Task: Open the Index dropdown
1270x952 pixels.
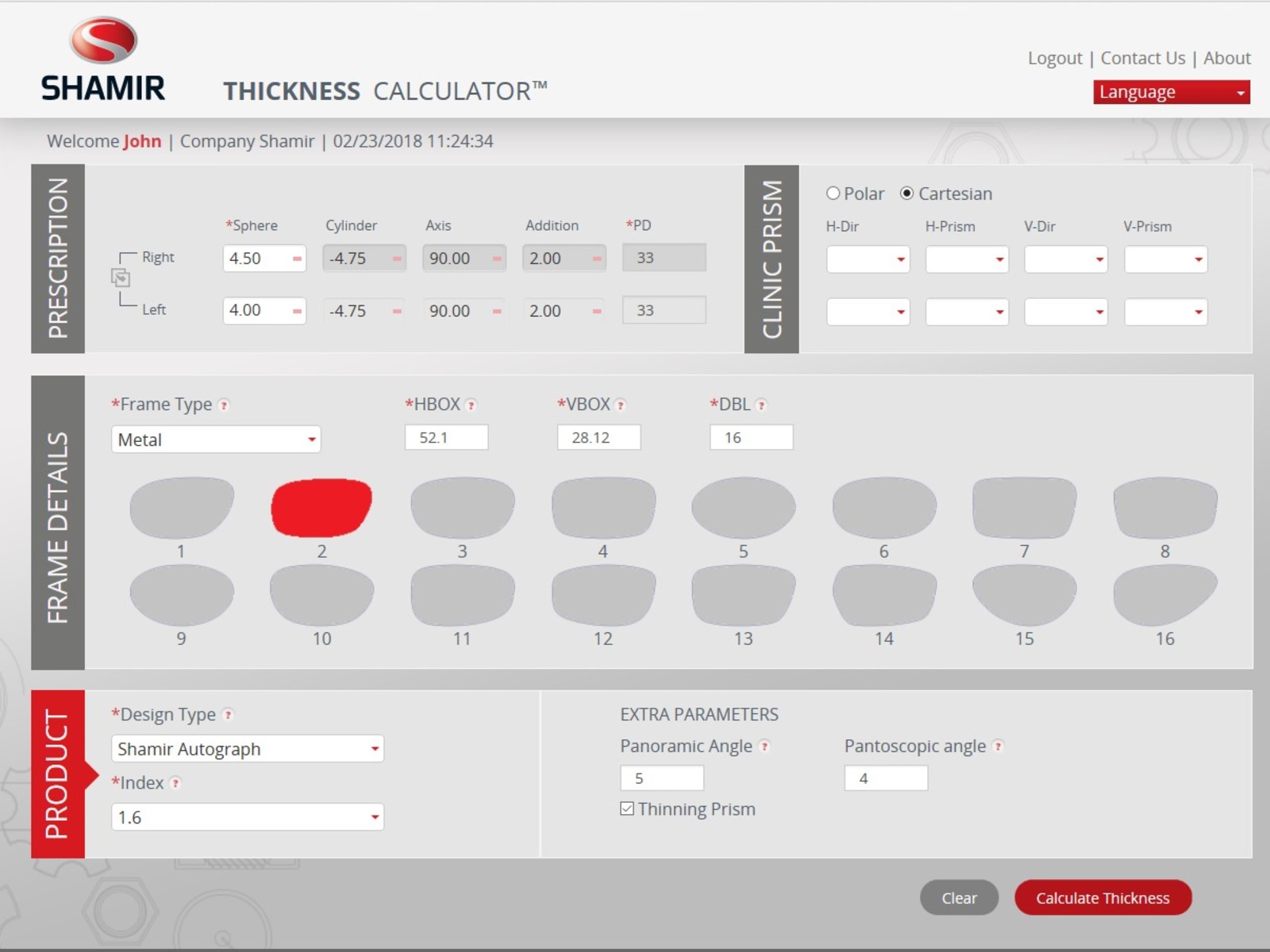Action: tap(247, 817)
